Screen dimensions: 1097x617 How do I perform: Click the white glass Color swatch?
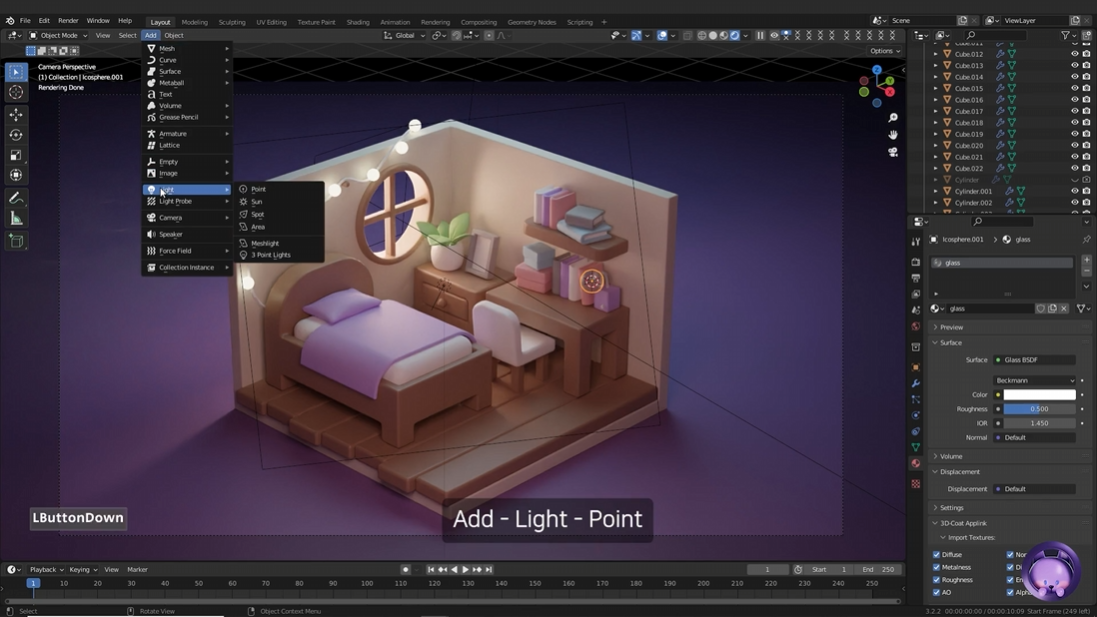1039,395
